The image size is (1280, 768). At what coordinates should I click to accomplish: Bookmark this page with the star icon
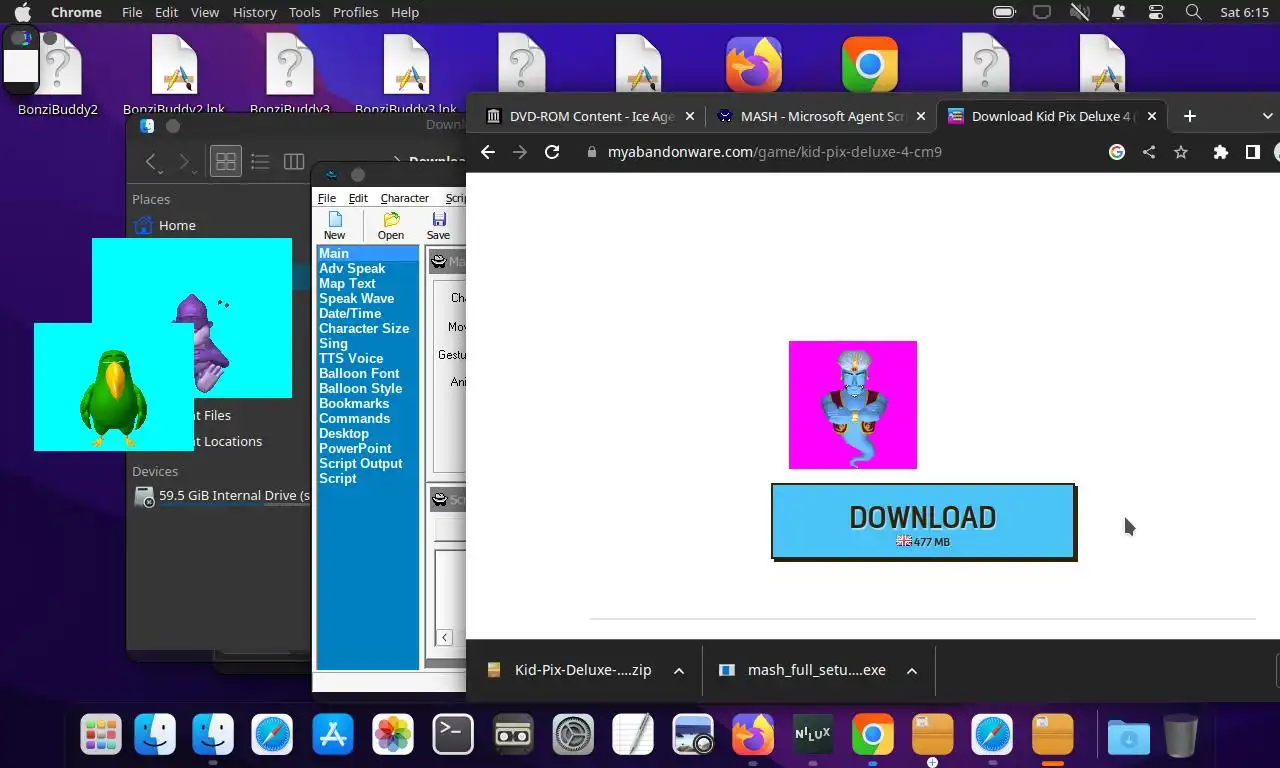(1181, 152)
